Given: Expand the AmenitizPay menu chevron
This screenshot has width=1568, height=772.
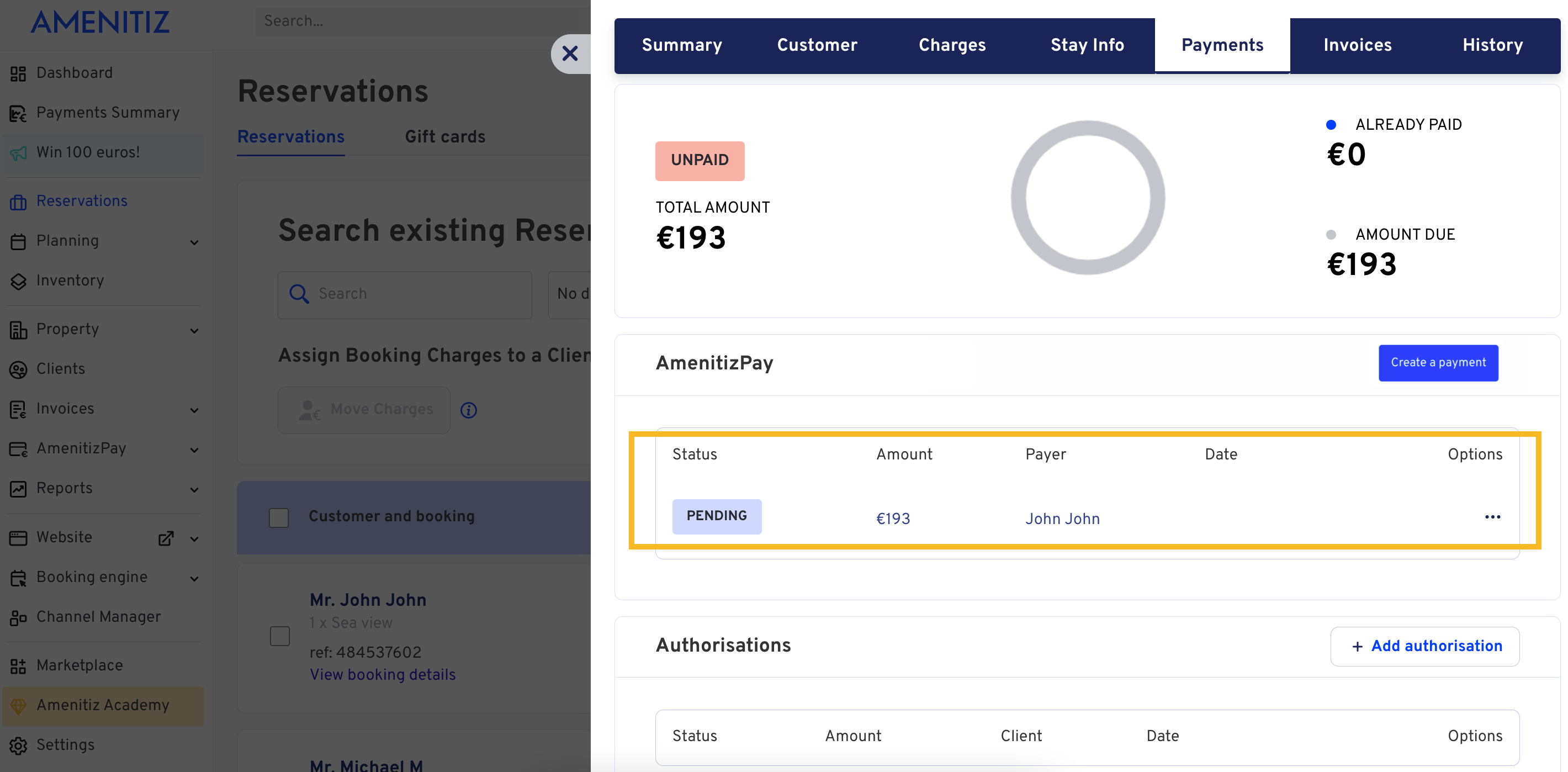Looking at the screenshot, I should [x=194, y=450].
